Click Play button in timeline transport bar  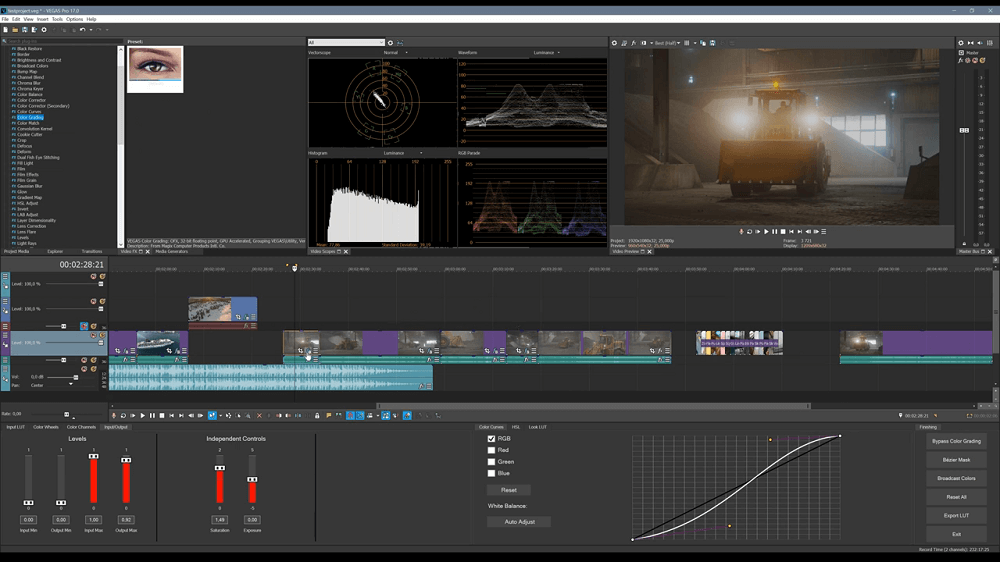(143, 415)
